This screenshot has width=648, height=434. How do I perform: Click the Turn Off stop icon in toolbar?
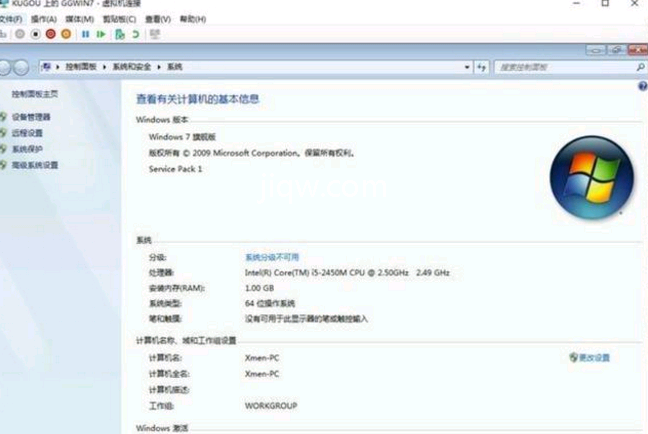(x=35, y=34)
